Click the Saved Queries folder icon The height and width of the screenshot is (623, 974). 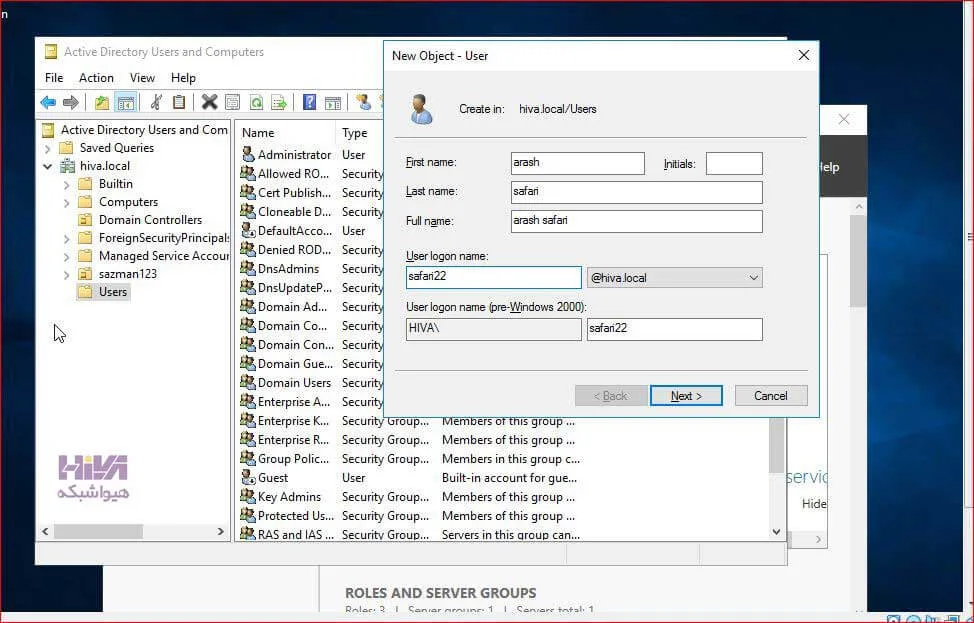(x=66, y=148)
